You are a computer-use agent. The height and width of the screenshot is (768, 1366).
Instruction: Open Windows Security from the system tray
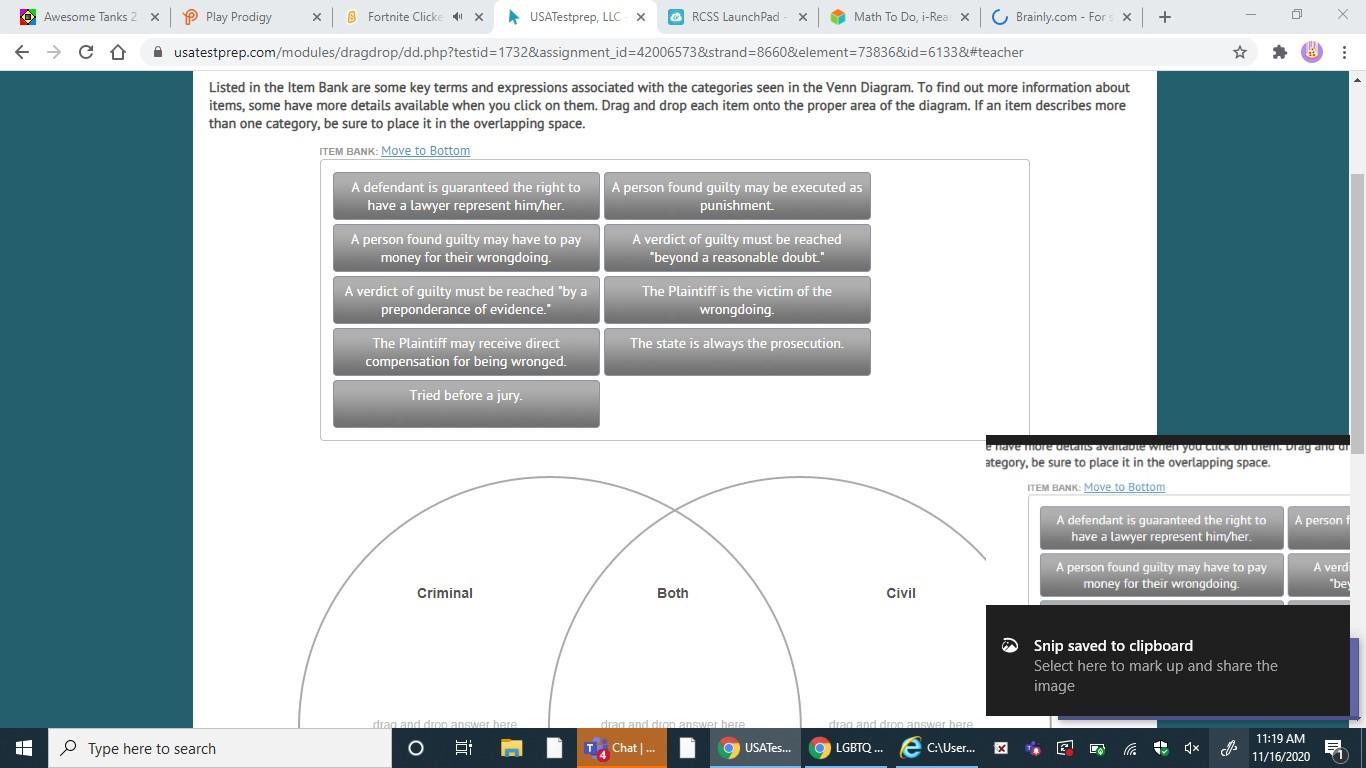[1161, 748]
